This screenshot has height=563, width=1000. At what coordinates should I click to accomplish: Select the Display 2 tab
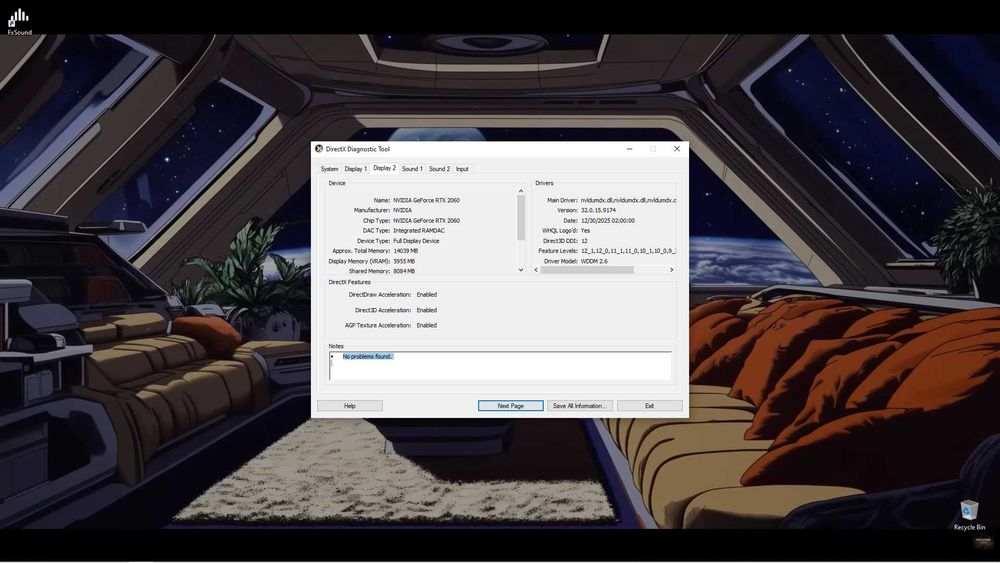[385, 168]
